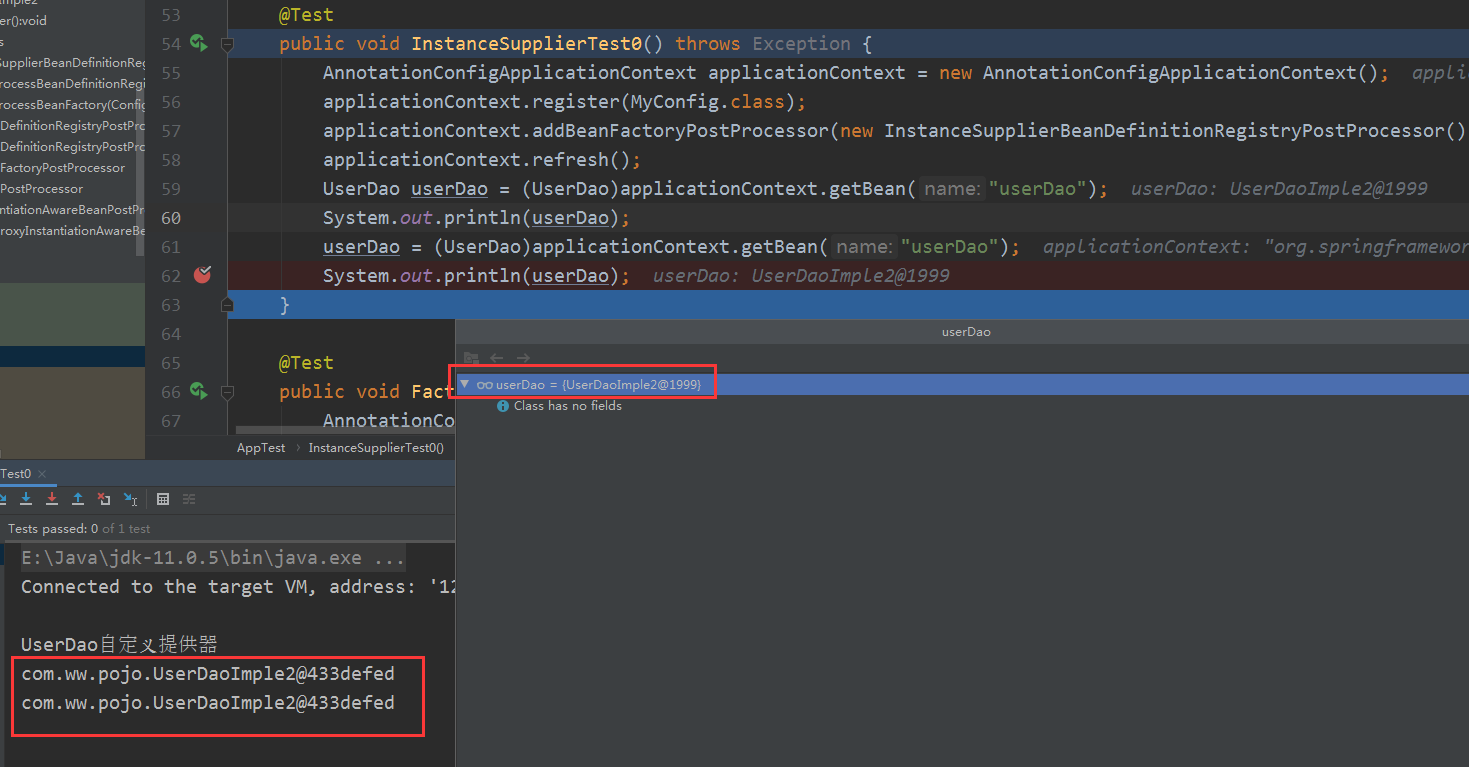Click the 'rocessBeanFactory(Config' row in structure list
The width and height of the screenshot is (1469, 767).
pos(73,105)
